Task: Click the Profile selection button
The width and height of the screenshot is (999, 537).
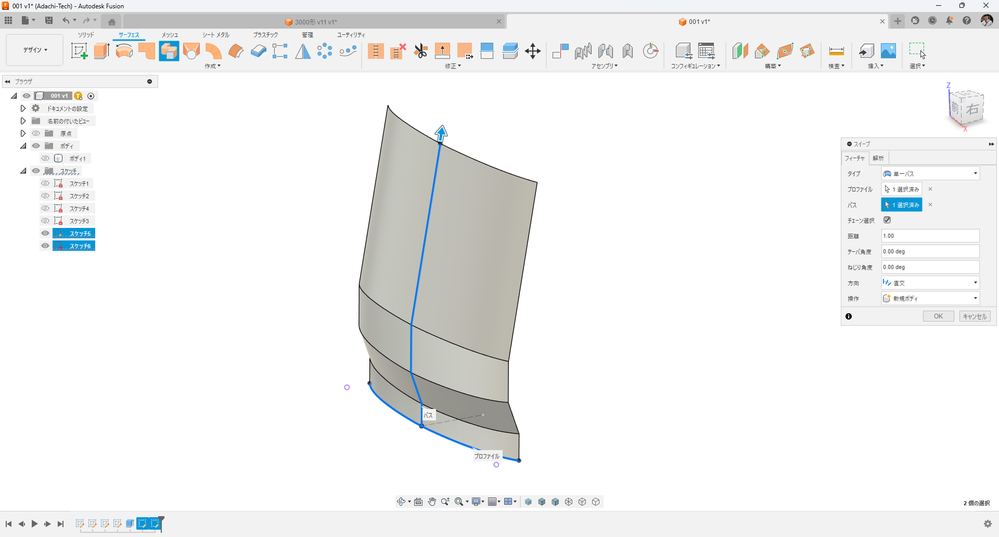Action: (x=902, y=189)
